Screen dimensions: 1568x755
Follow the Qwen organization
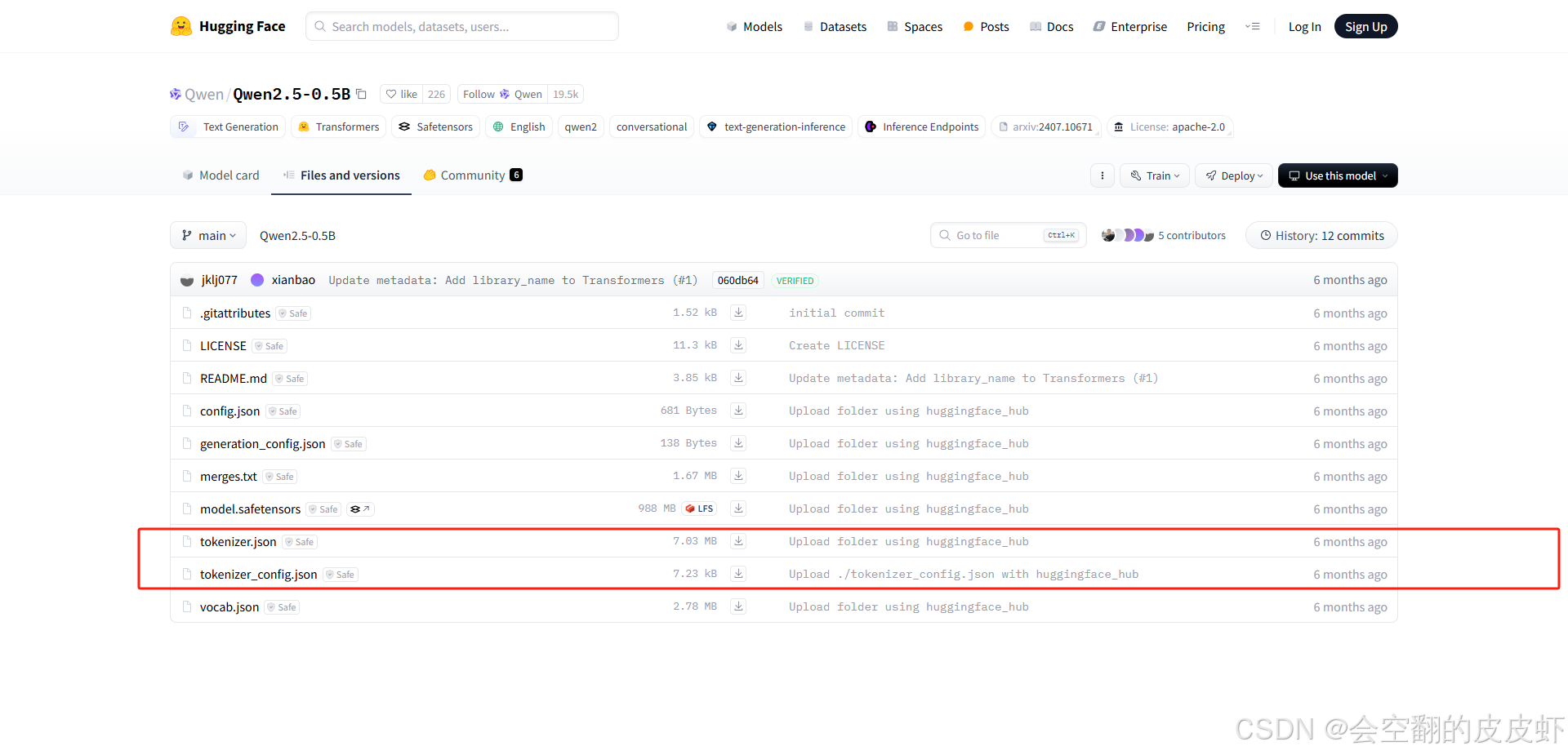[x=502, y=94]
